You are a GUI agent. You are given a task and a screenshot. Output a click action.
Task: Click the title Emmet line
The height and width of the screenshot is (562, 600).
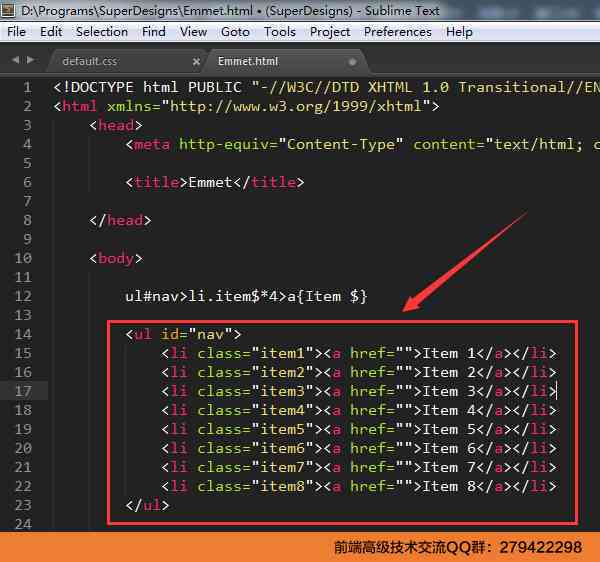[215, 182]
